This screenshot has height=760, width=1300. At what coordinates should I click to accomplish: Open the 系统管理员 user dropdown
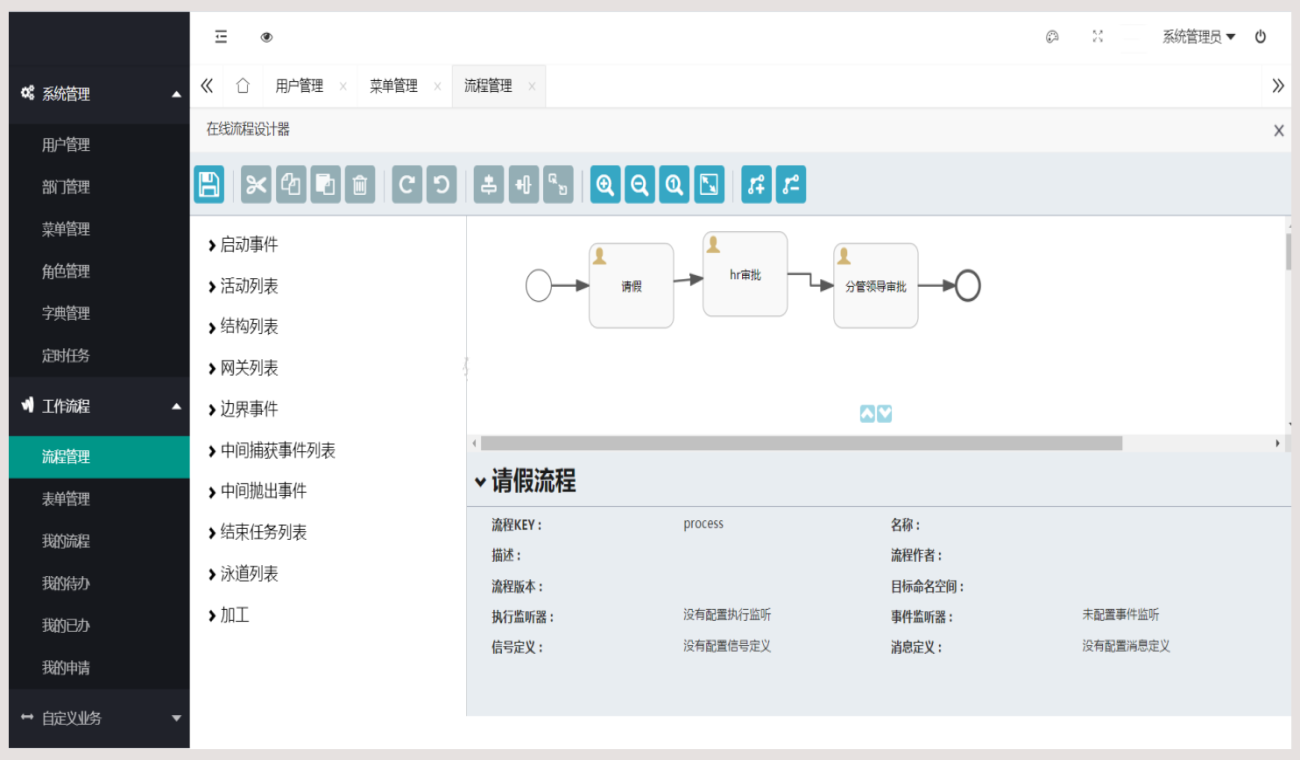coord(1199,37)
